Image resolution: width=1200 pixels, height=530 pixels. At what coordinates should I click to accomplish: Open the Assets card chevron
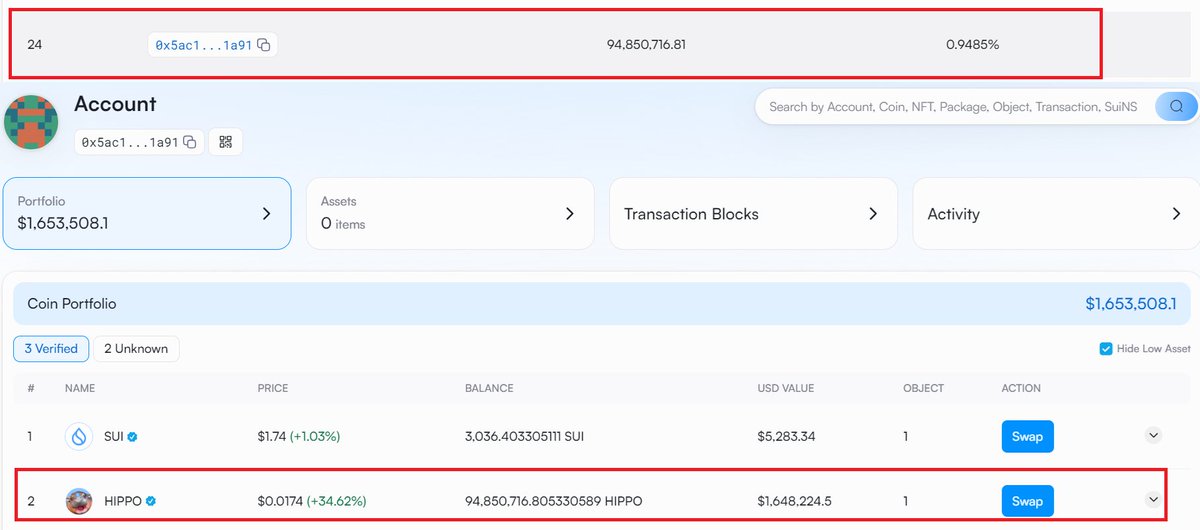tap(569, 213)
